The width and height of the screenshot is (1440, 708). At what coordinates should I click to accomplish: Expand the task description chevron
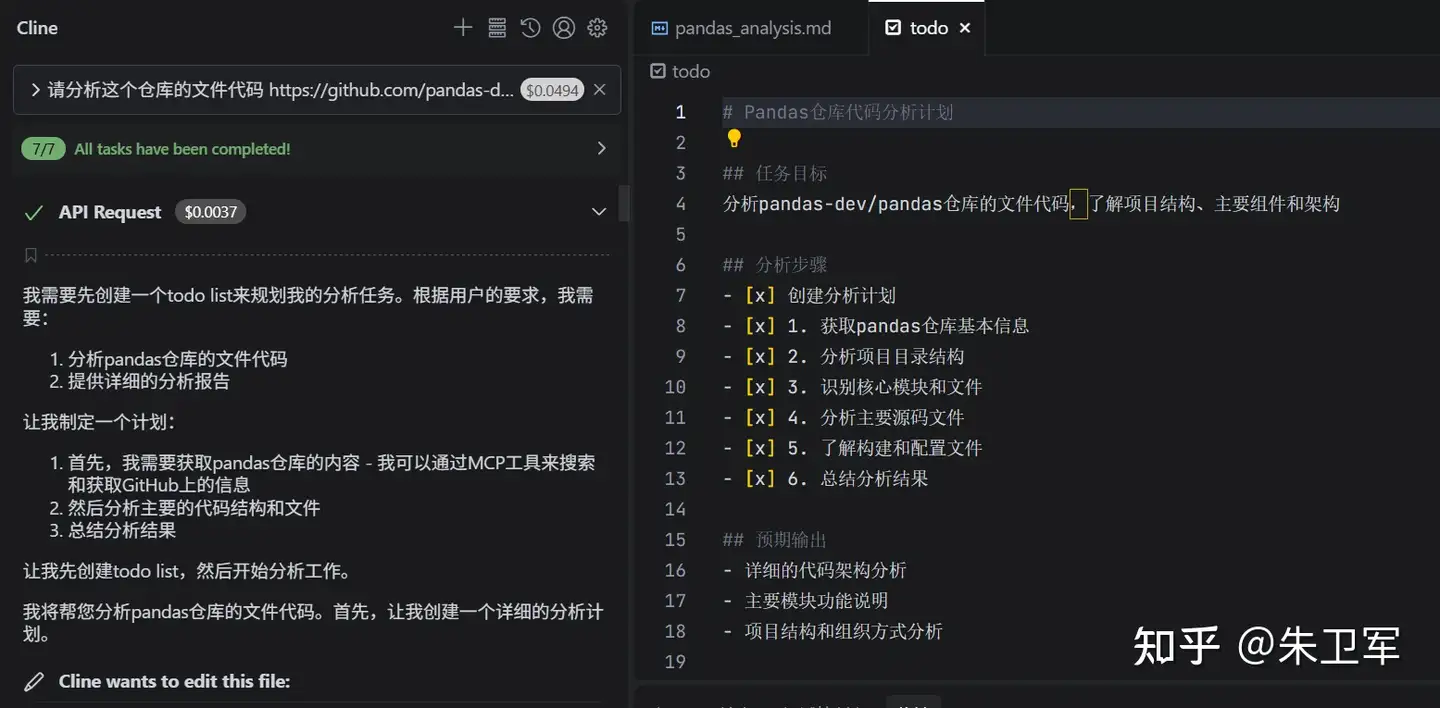click(35, 90)
